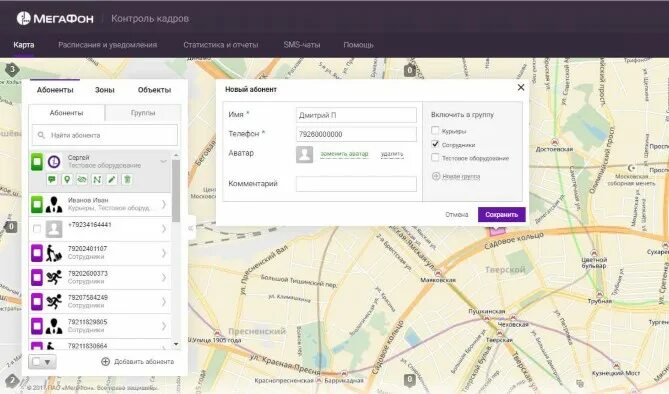Click the Найти абонента search field
669x394 pixels.
click(105, 135)
